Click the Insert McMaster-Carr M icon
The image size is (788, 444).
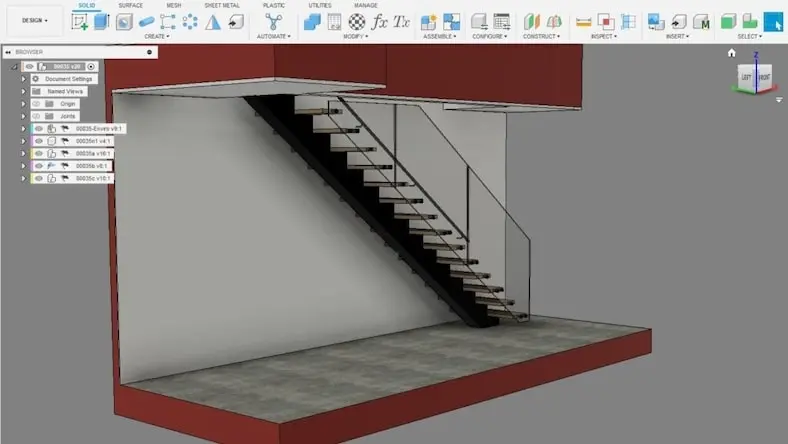coord(701,22)
